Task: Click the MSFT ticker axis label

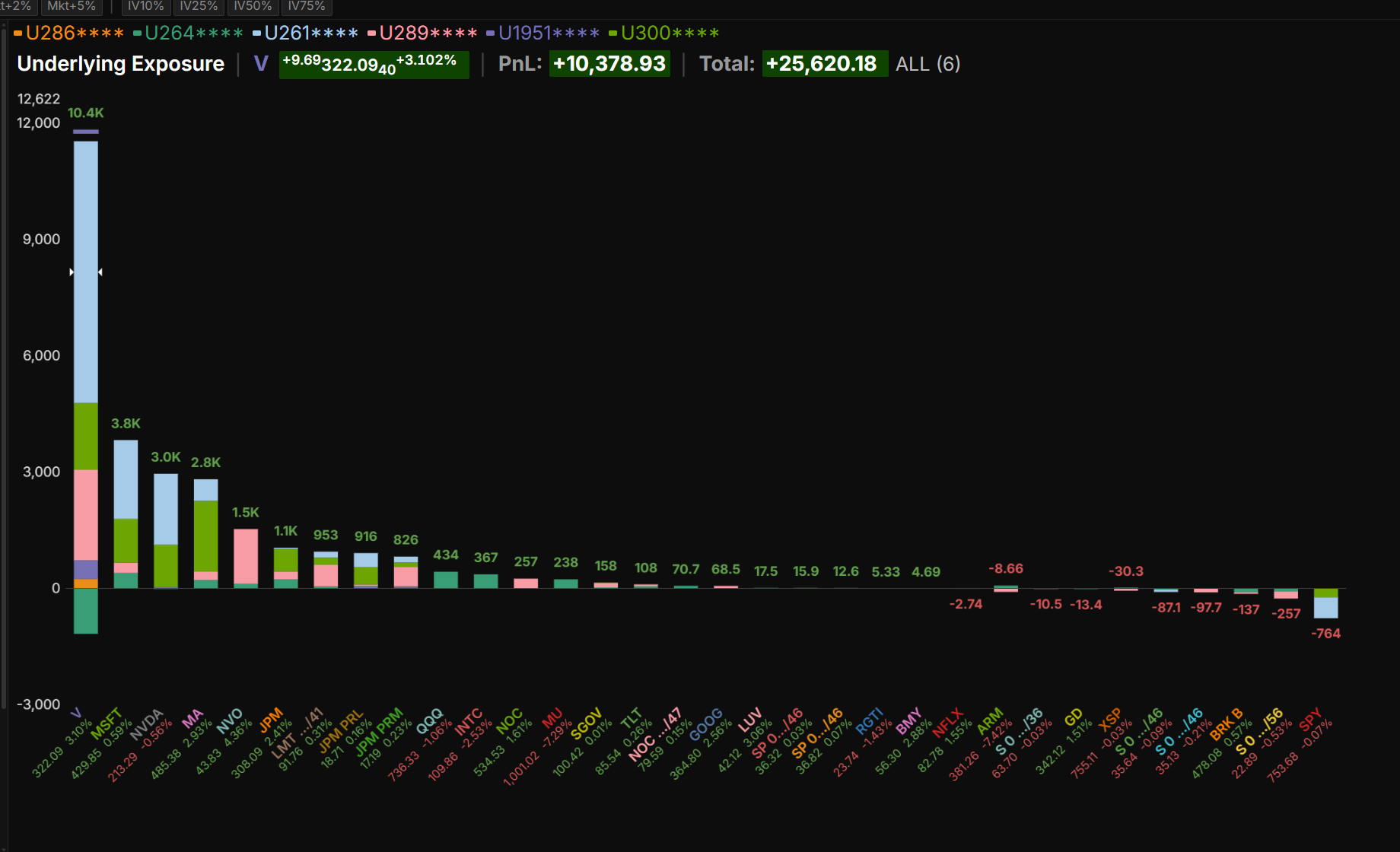Action: (x=107, y=723)
